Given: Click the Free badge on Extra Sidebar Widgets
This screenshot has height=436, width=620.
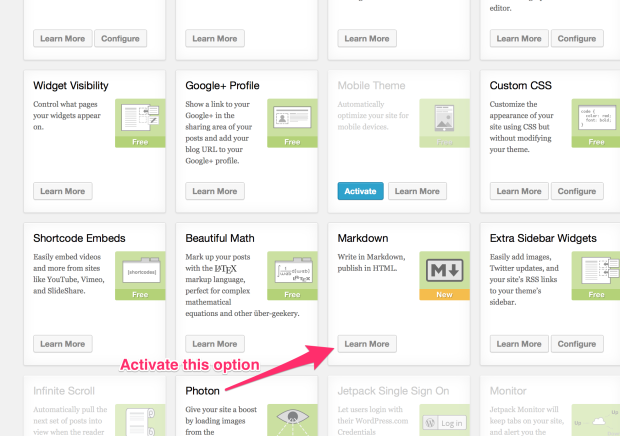Looking at the screenshot, I should coord(596,294).
